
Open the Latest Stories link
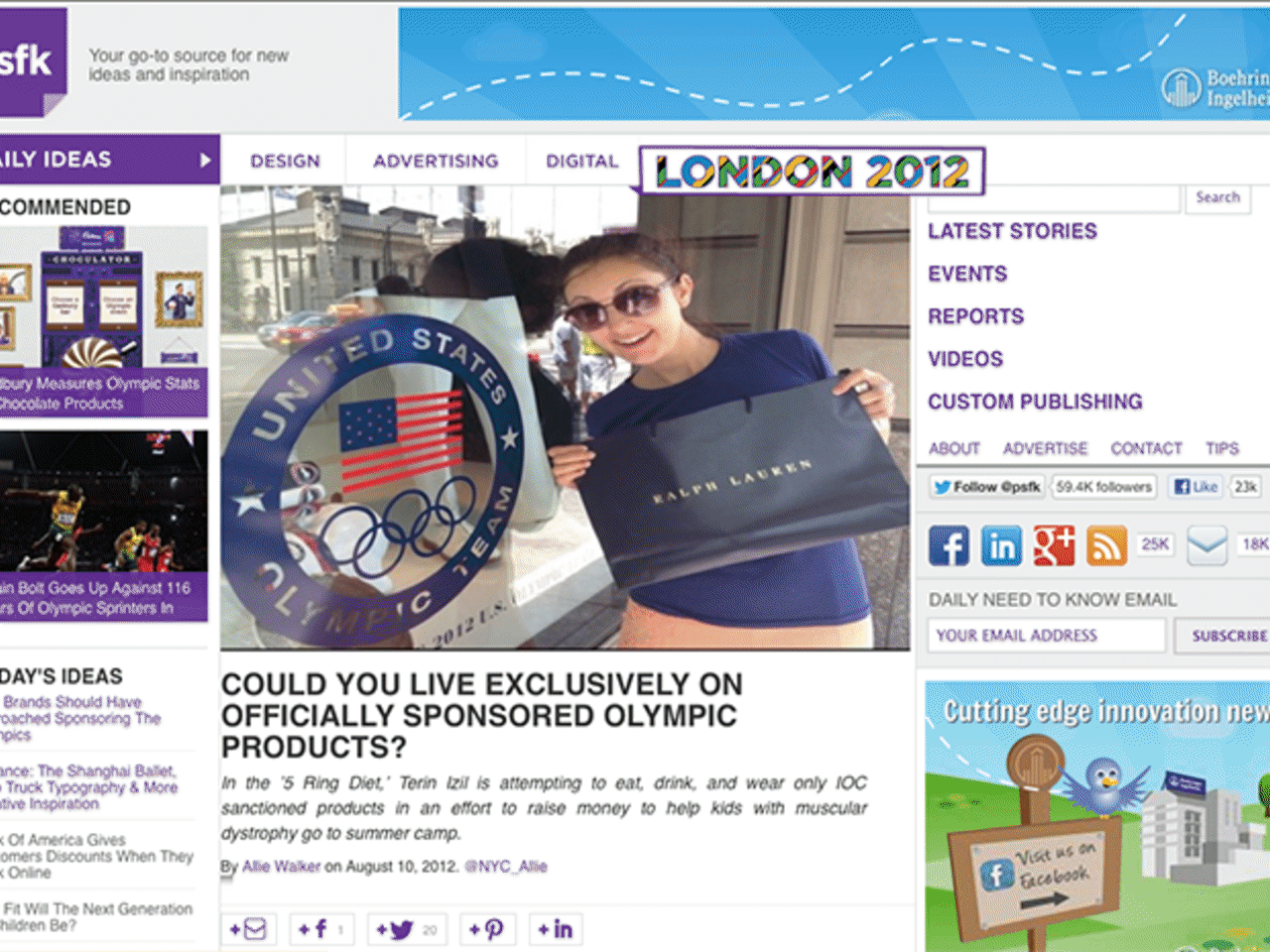tap(1012, 231)
